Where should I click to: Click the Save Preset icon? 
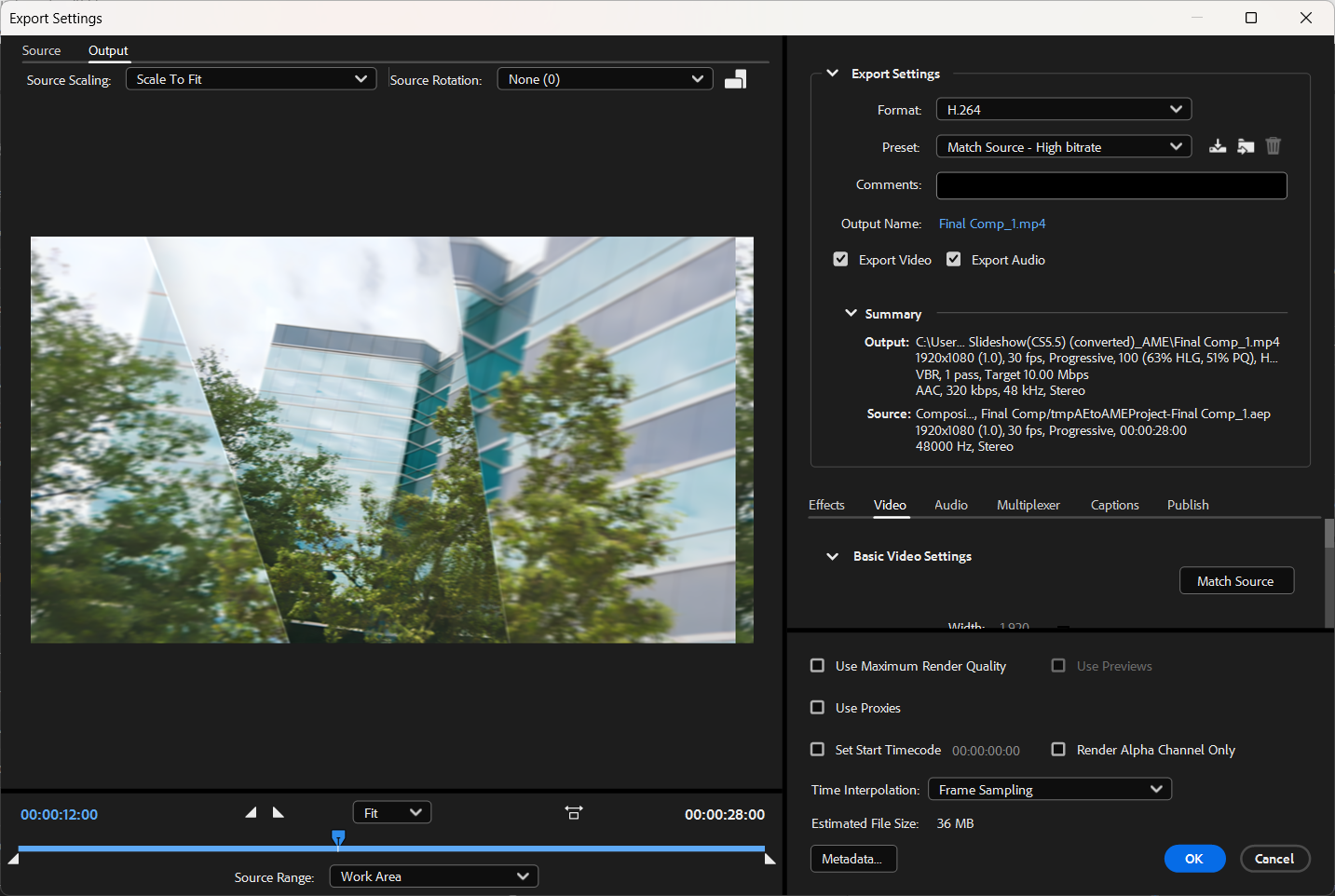1218,145
